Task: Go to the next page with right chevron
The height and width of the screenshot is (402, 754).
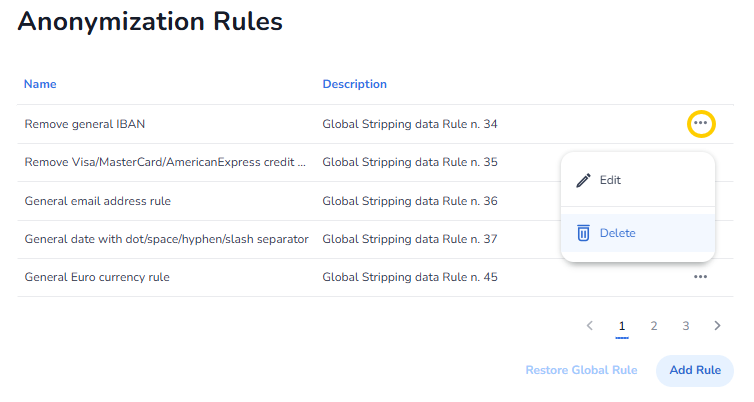Action: point(717,325)
